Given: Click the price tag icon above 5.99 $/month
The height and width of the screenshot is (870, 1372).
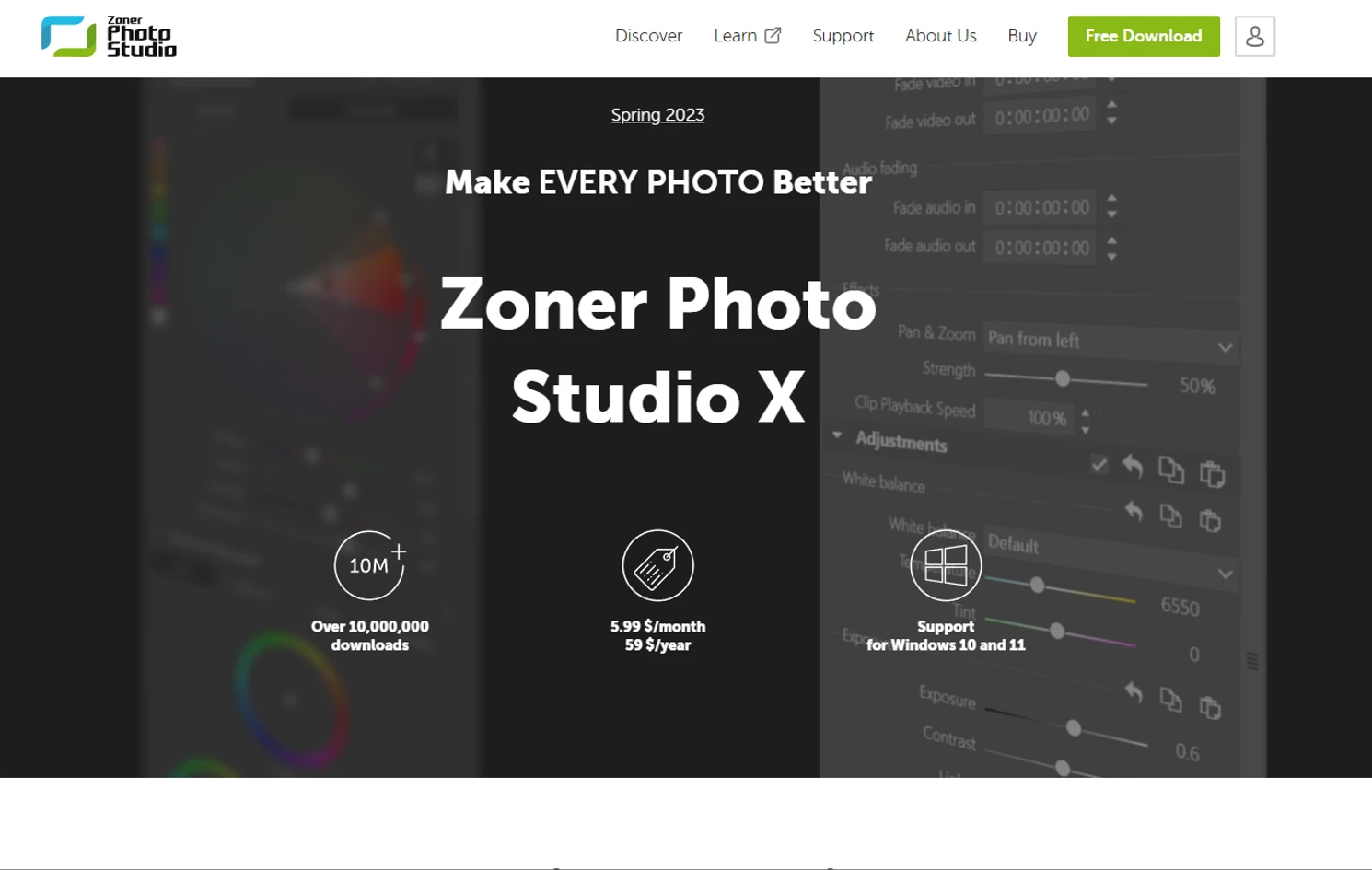Looking at the screenshot, I should [x=657, y=564].
